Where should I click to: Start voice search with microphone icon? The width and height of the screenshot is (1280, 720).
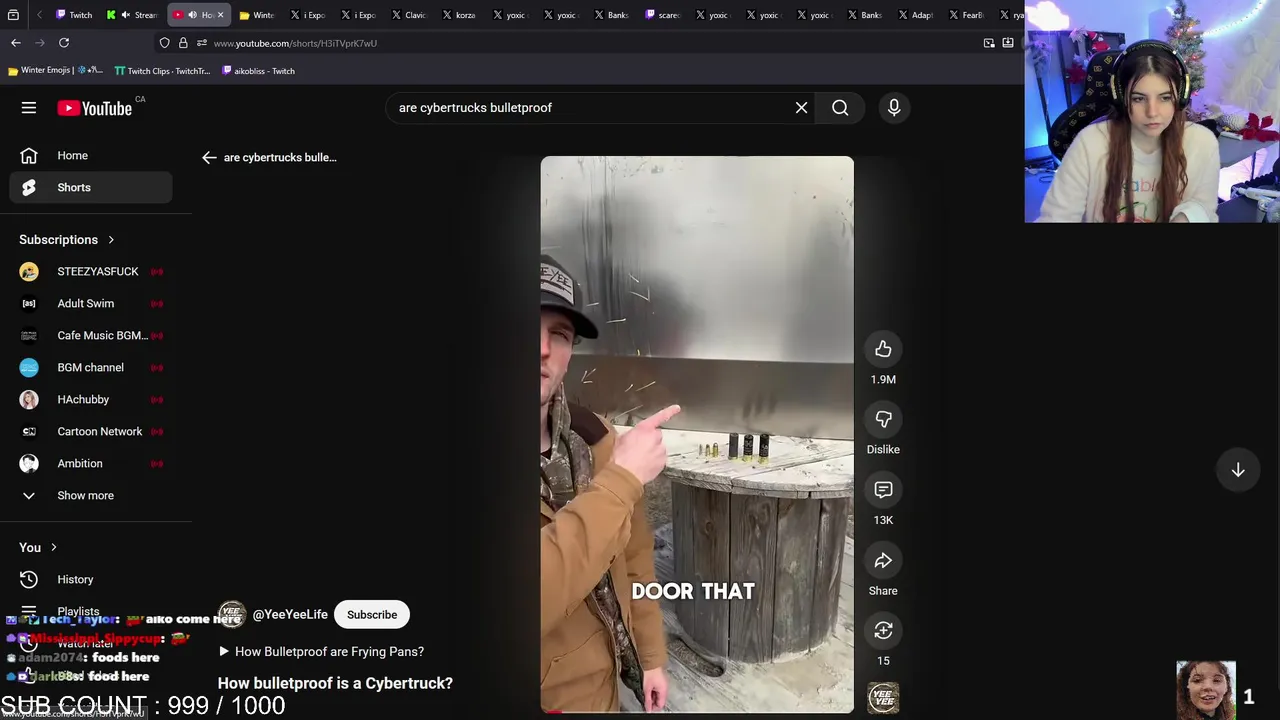[x=894, y=108]
